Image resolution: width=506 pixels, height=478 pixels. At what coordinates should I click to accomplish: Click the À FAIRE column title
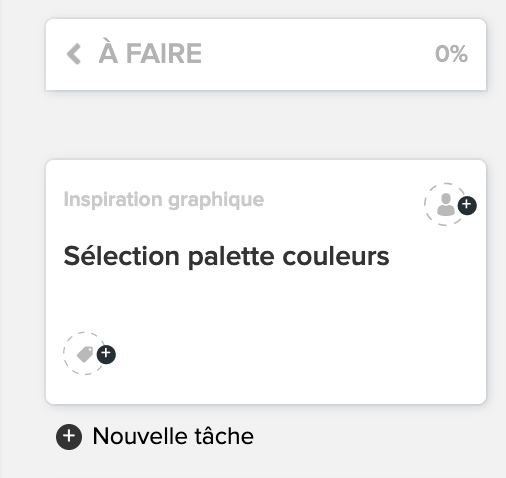point(150,53)
